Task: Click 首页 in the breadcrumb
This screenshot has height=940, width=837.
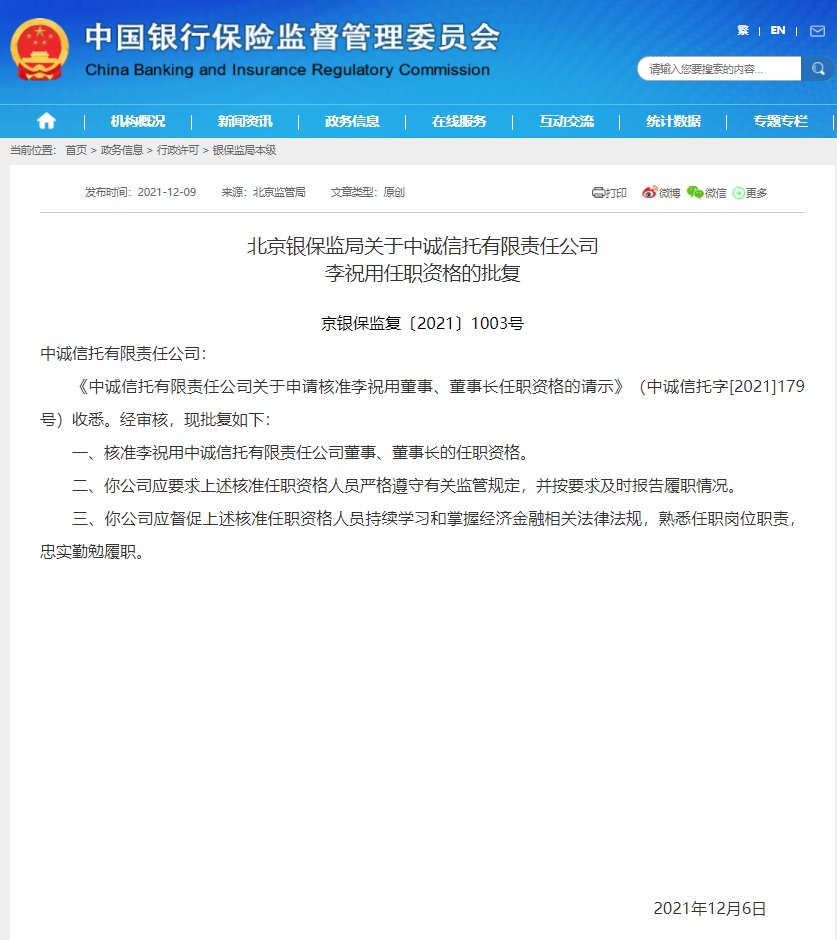Action: point(76,150)
